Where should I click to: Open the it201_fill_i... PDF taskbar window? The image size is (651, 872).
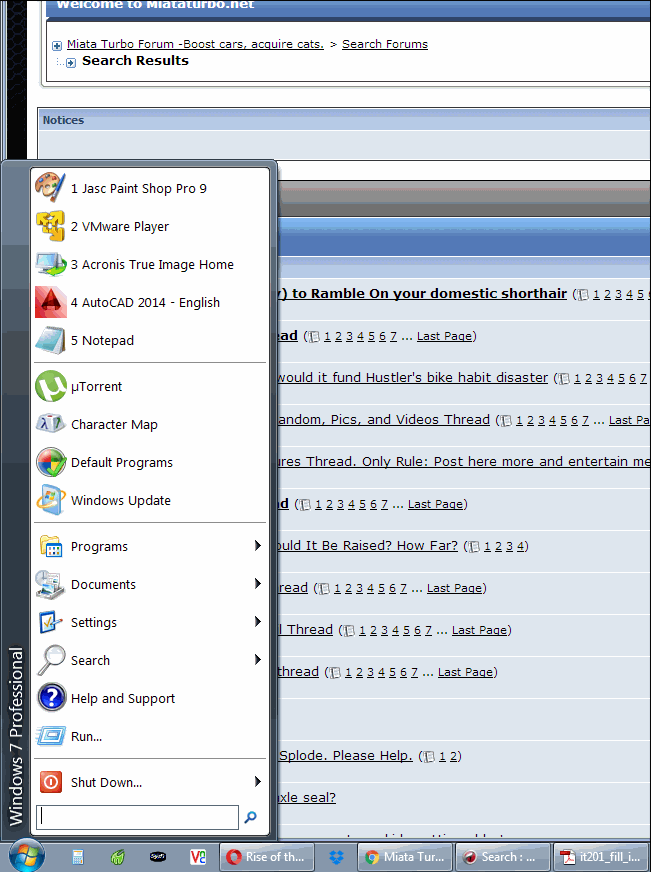tap(602, 857)
